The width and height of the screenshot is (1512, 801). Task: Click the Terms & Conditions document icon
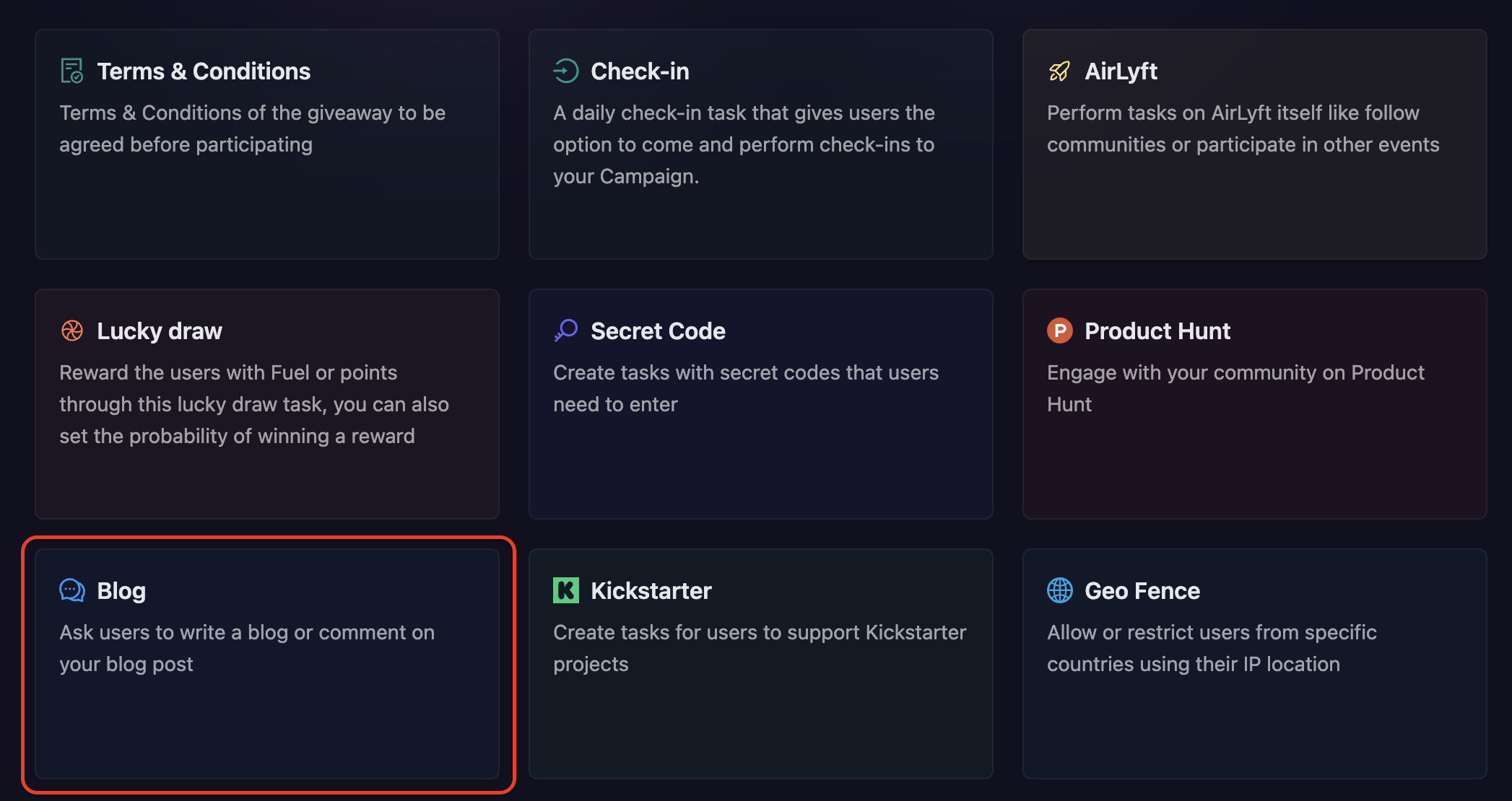click(x=71, y=71)
